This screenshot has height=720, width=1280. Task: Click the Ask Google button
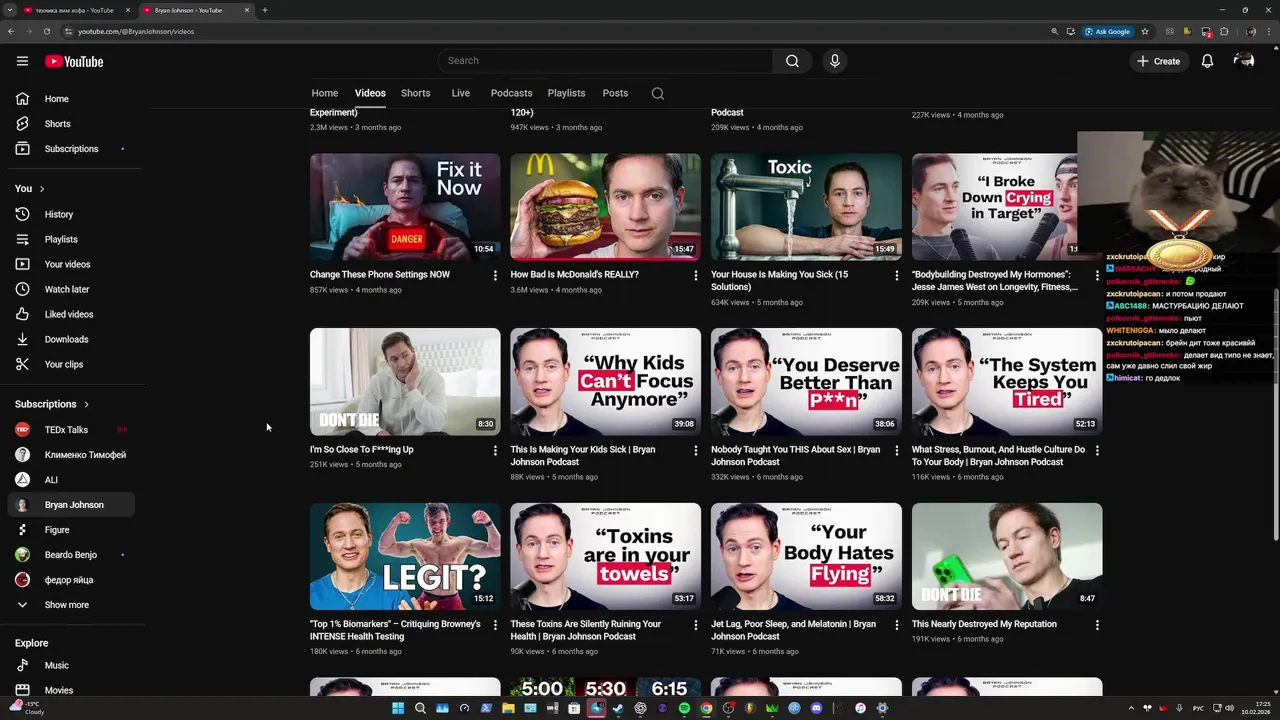pos(1107,31)
